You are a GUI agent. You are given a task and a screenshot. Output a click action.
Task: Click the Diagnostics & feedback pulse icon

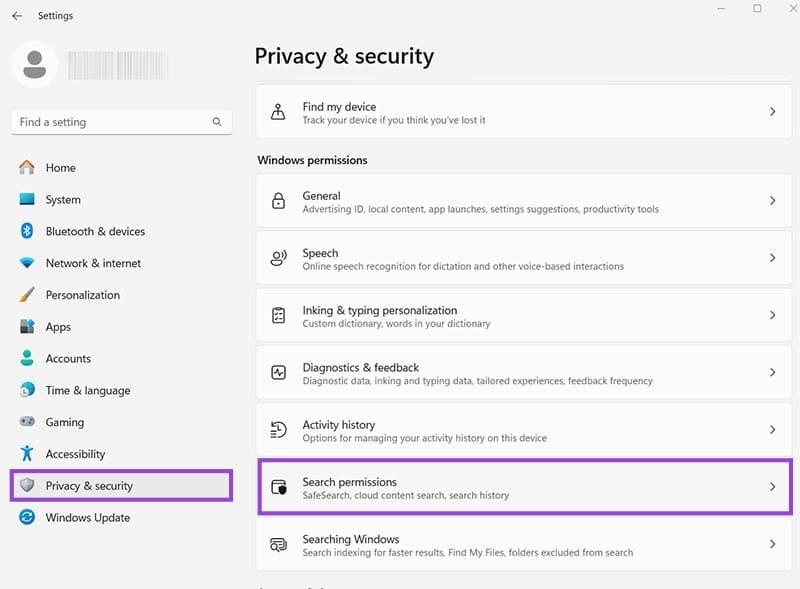(278, 372)
